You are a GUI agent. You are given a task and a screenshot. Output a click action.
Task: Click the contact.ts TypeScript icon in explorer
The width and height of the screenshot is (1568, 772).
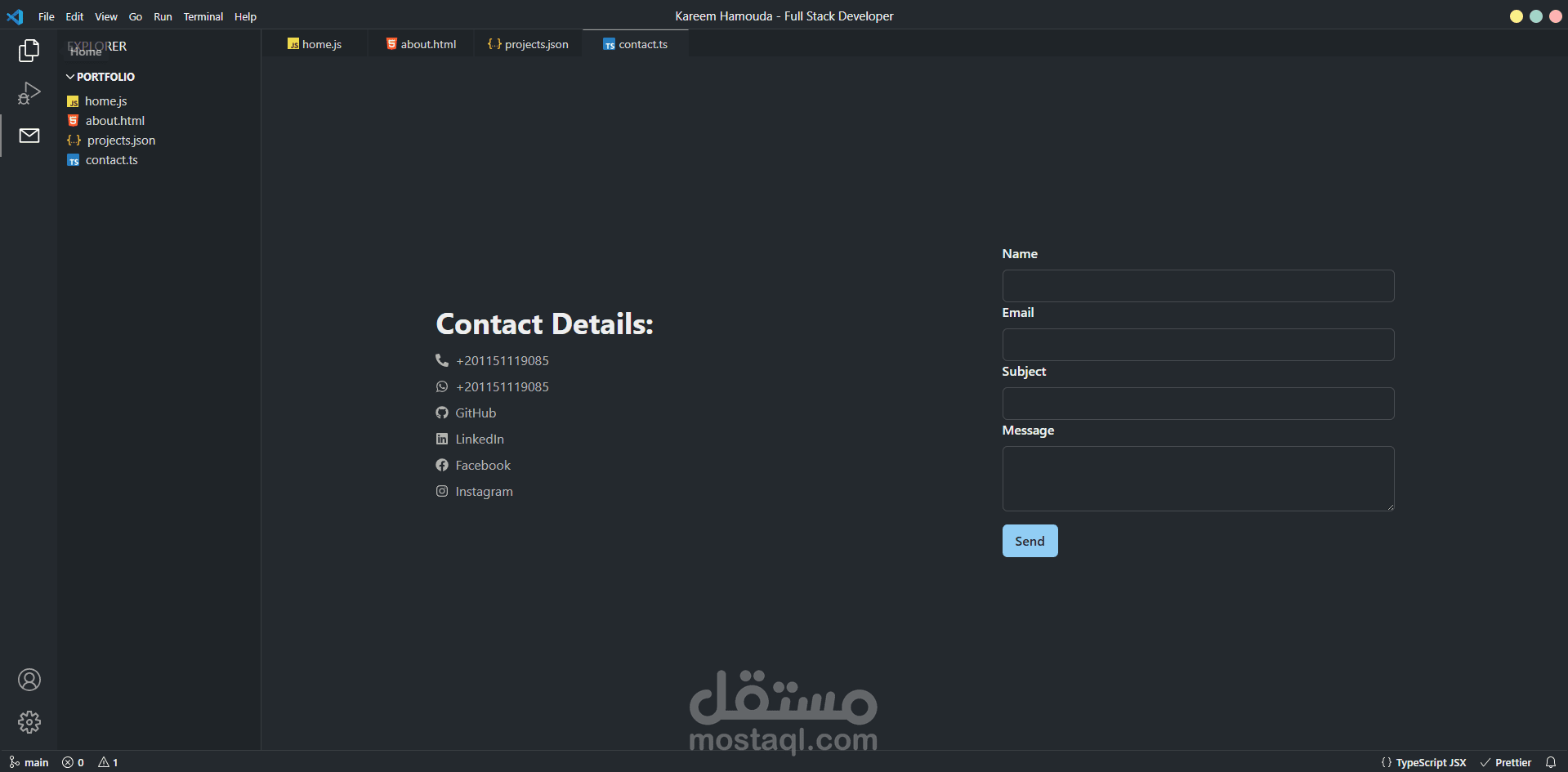pyautogui.click(x=73, y=160)
